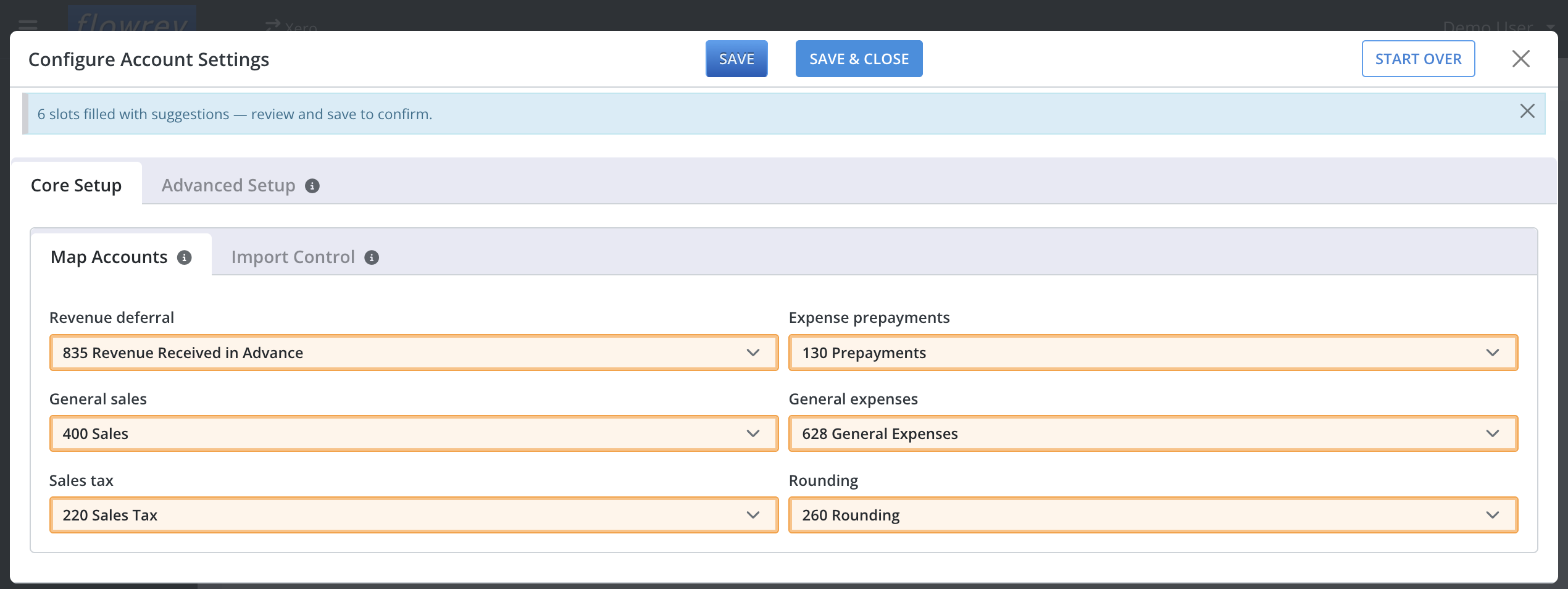Click the Configure Account Settings title

[x=149, y=59]
